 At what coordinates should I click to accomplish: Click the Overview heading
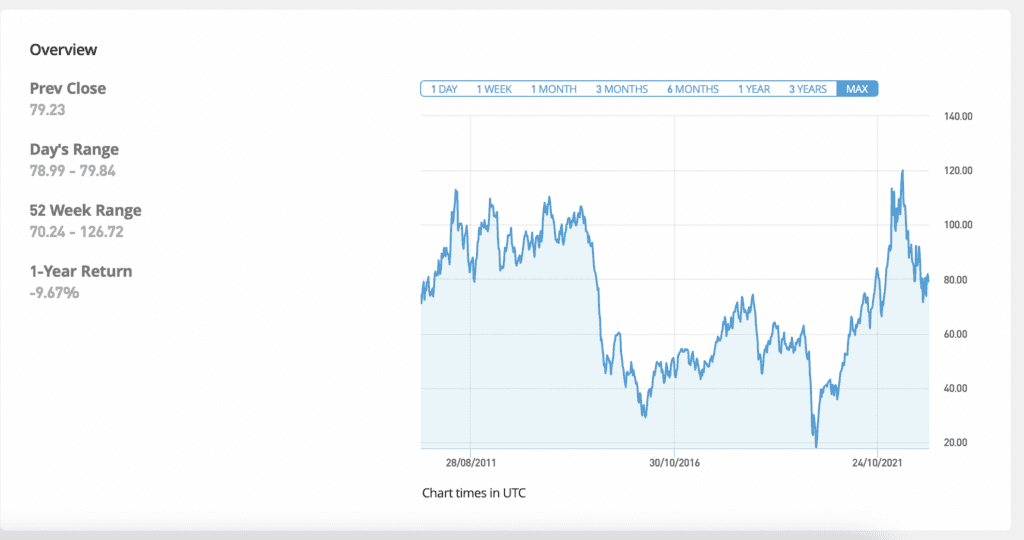tap(63, 49)
